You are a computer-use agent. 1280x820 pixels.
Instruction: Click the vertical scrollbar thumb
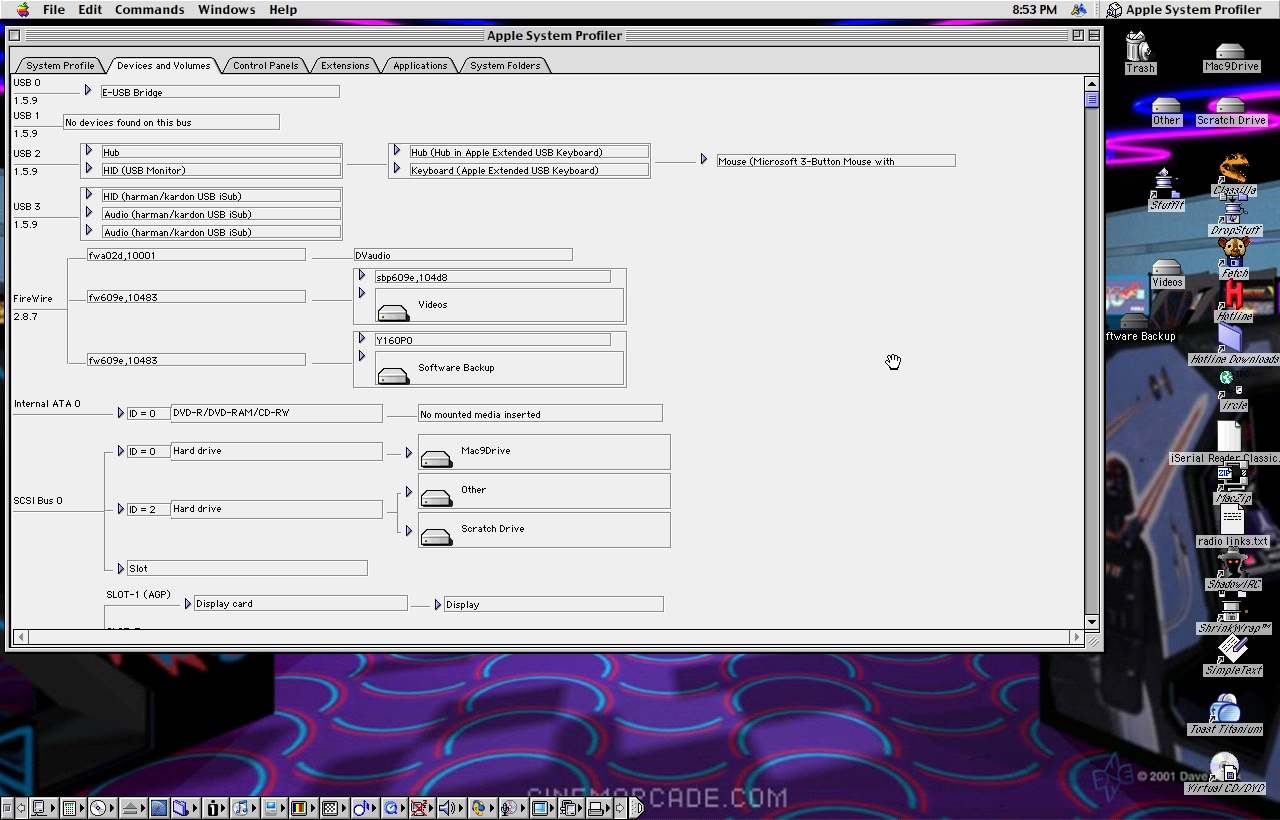coord(1092,99)
